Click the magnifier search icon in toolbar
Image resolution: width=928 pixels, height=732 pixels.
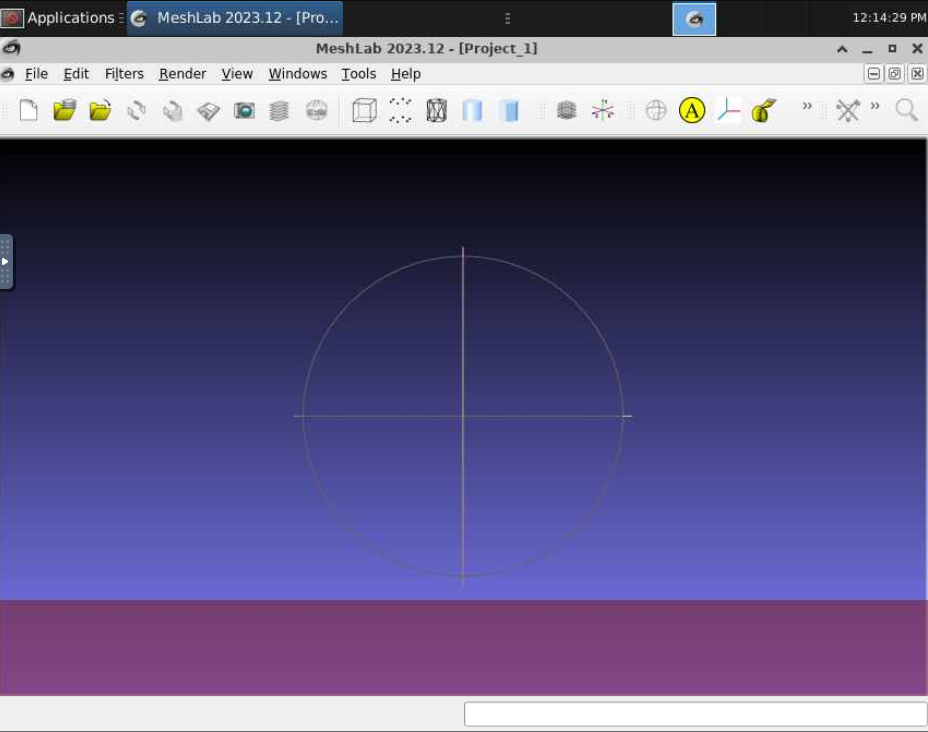tap(906, 110)
